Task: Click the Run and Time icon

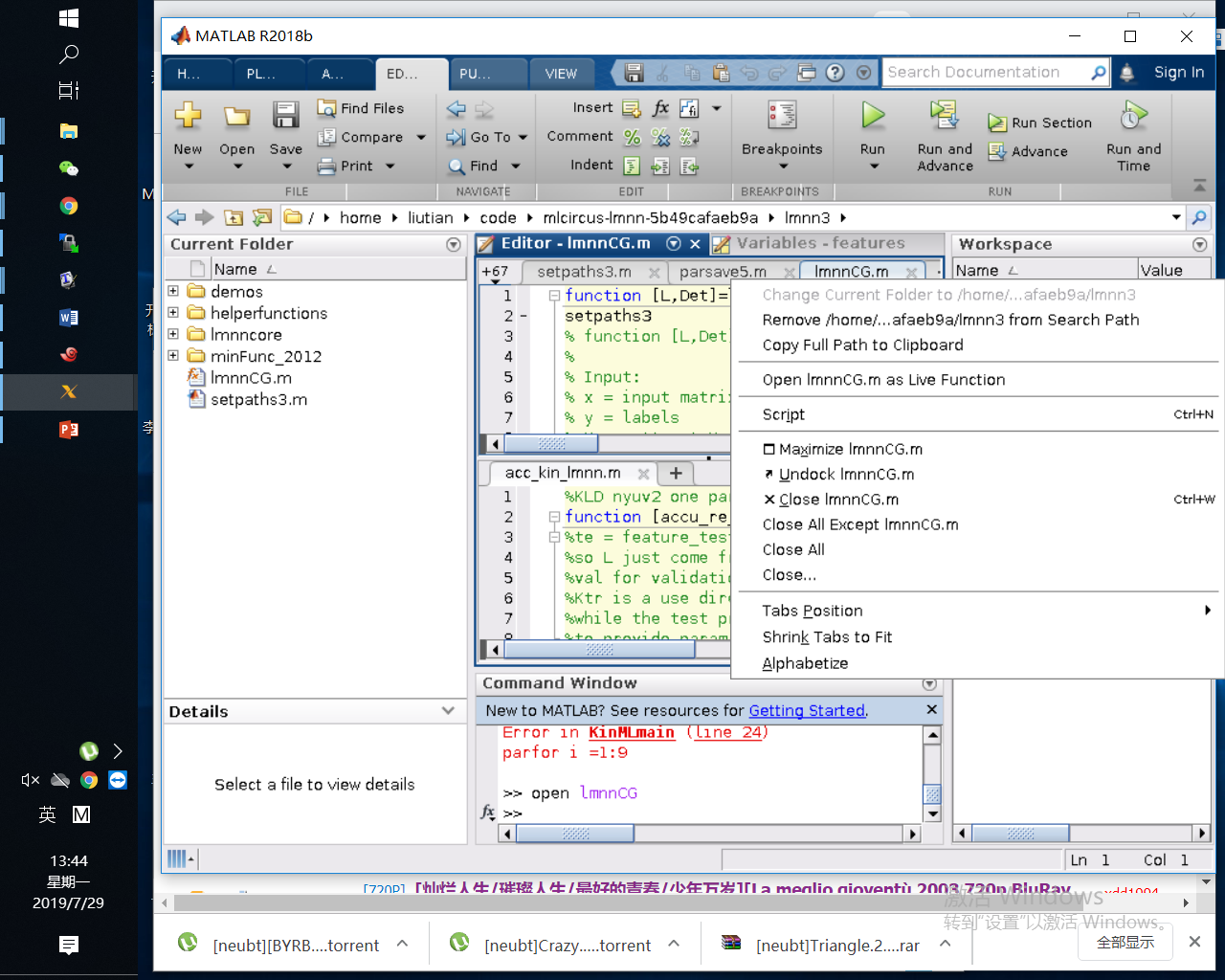Action: [x=1133, y=116]
